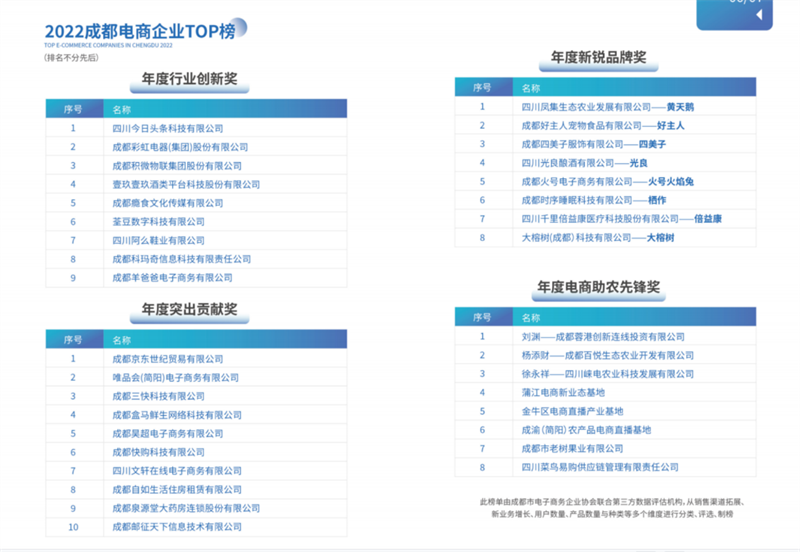Image resolution: width=800 pixels, height=552 pixels.
Task: Select the row '成都京东世纪贸易有限公司'
Action: coord(196,359)
